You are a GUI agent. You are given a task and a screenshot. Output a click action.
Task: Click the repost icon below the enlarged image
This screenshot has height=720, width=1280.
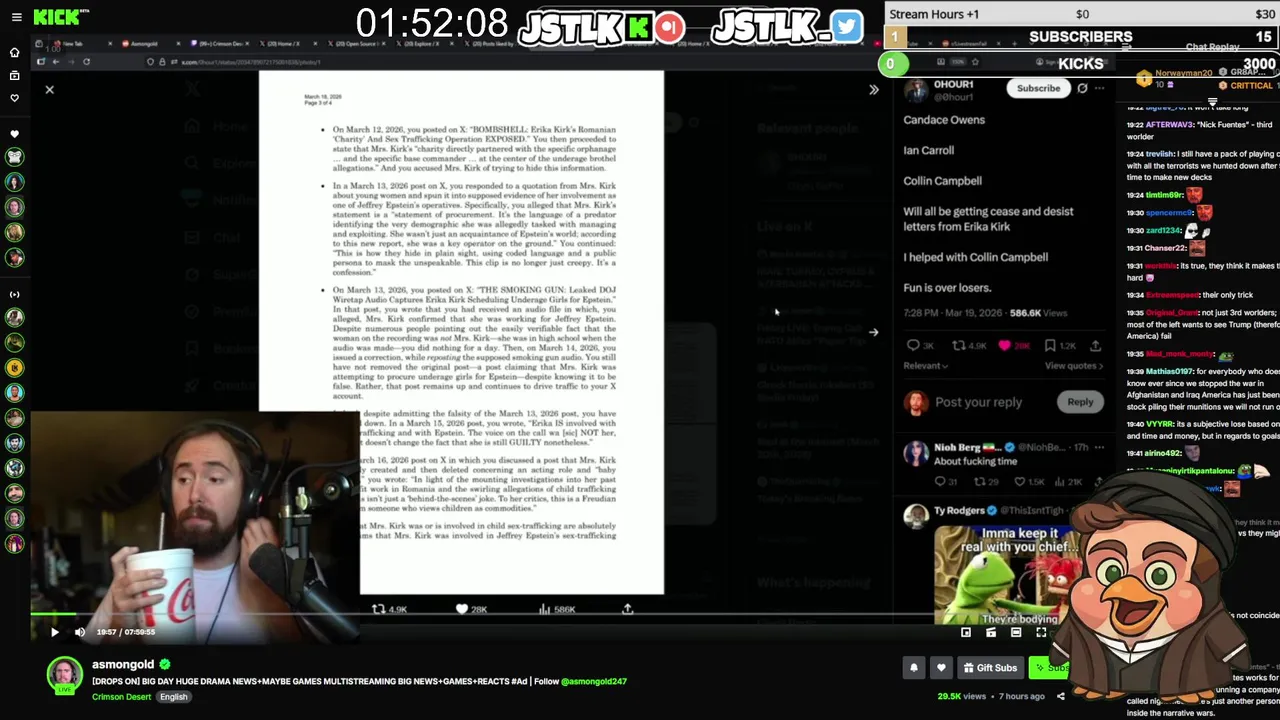(379, 609)
